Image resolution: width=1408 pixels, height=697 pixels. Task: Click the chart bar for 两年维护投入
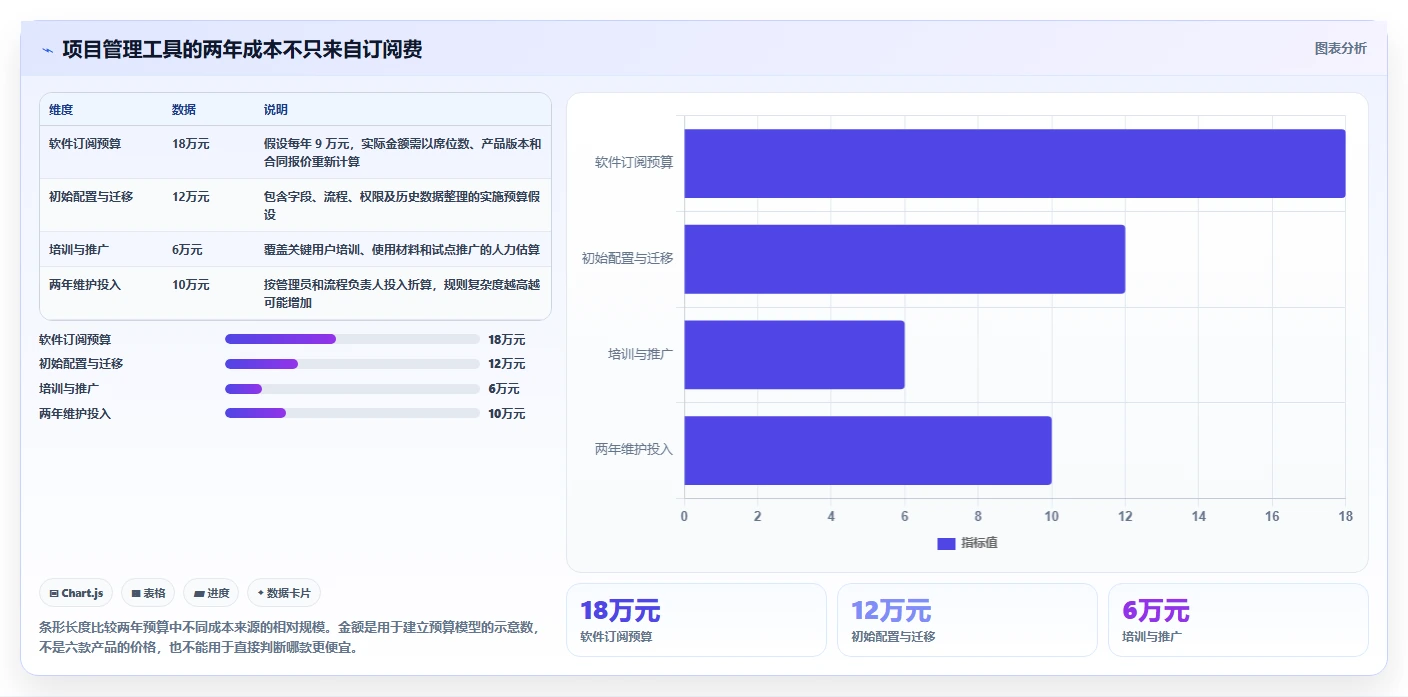[x=867, y=451]
